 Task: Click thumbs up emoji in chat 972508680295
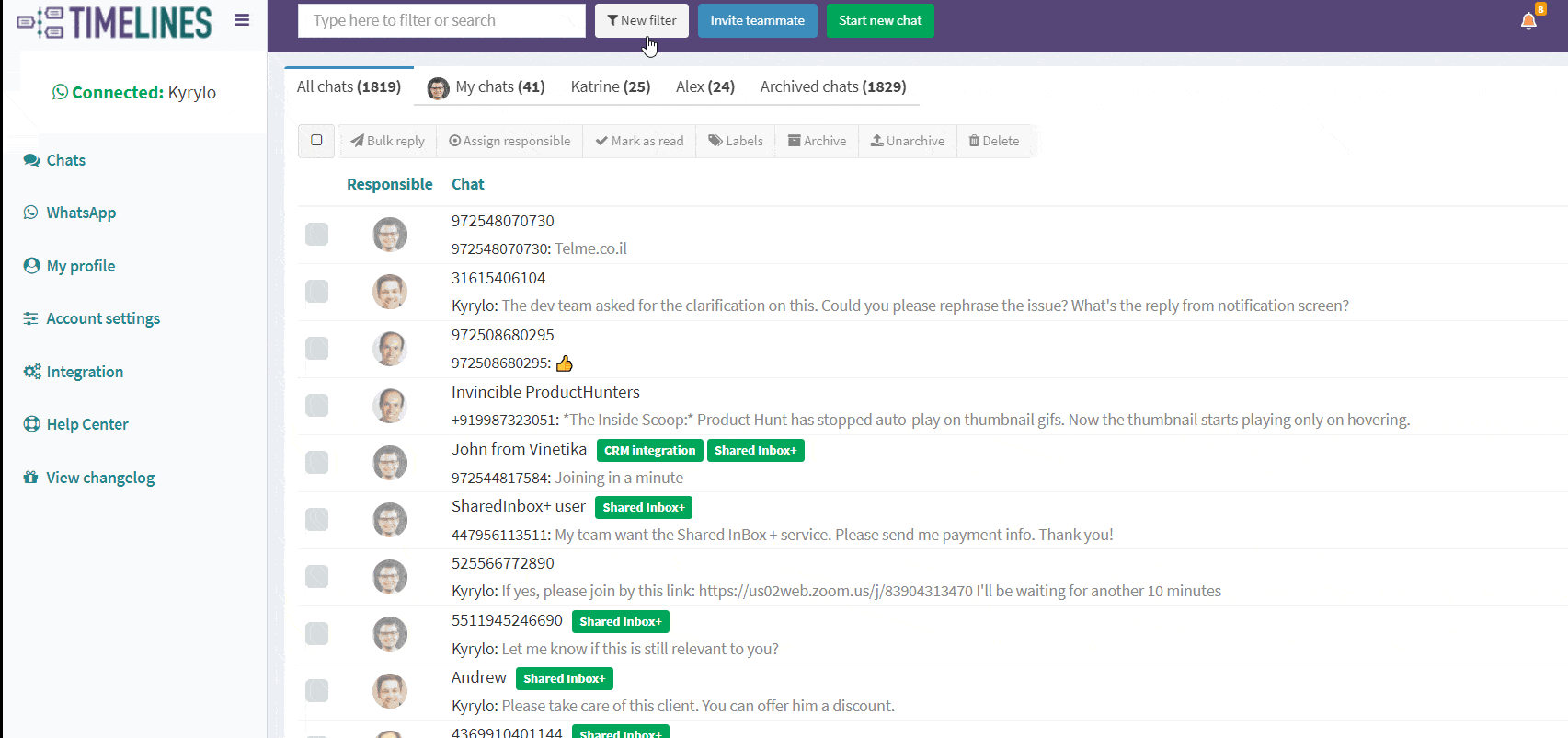coord(565,363)
